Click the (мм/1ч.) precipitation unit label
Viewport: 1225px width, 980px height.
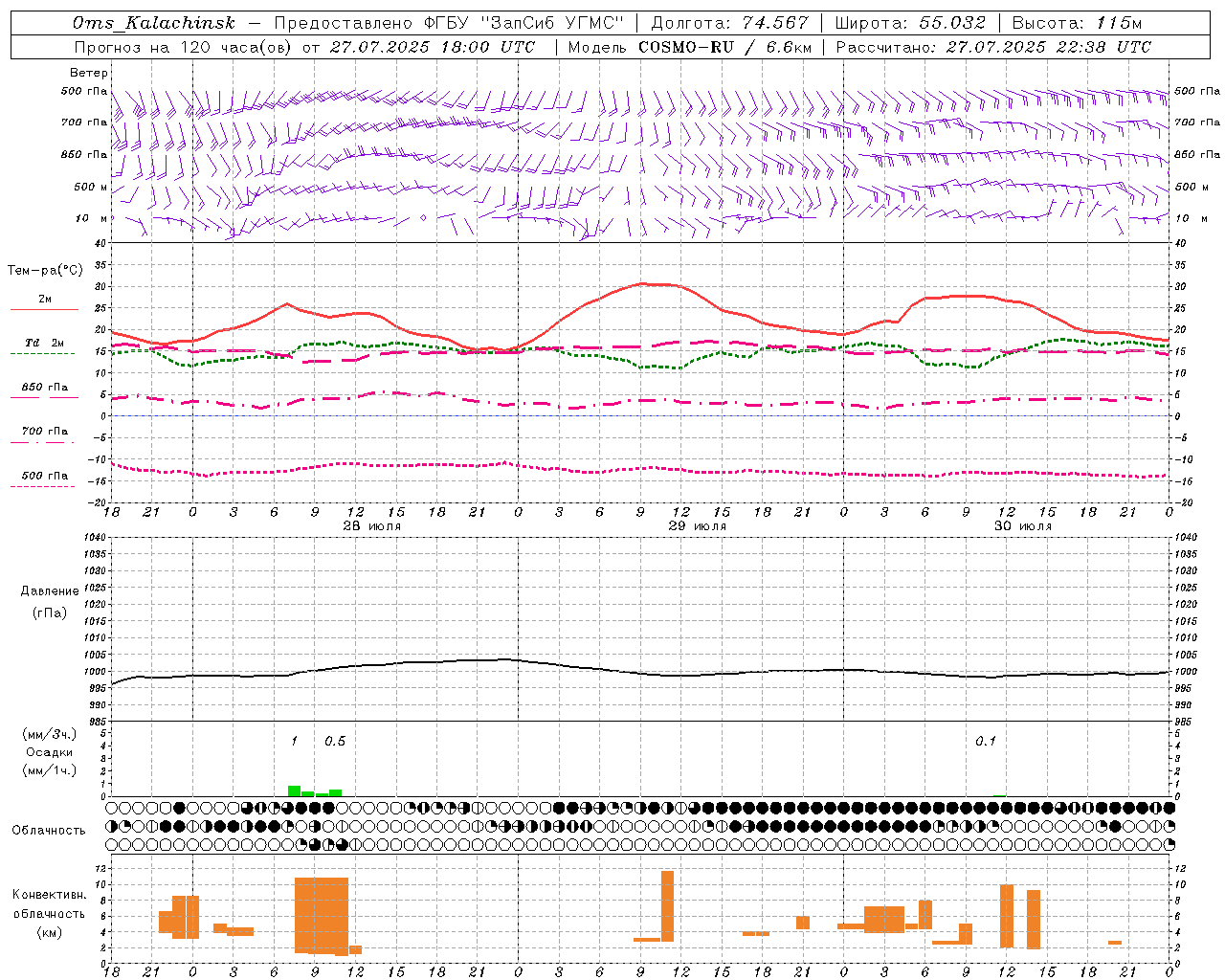[49, 770]
